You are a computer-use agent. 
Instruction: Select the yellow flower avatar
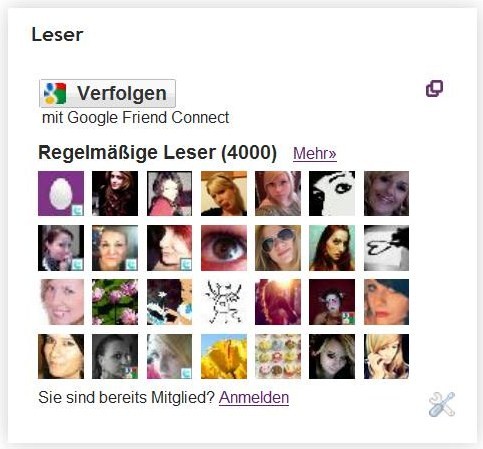(224, 356)
